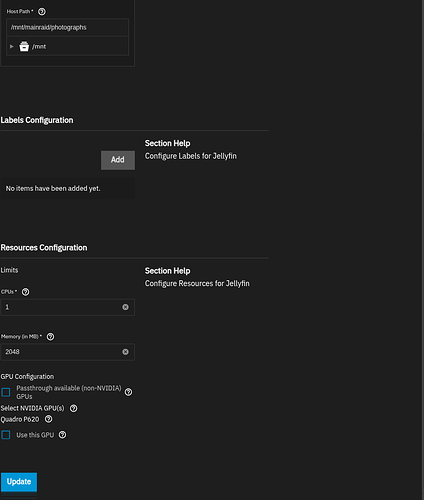Expand the /mnt tree arrow

click(x=12, y=46)
